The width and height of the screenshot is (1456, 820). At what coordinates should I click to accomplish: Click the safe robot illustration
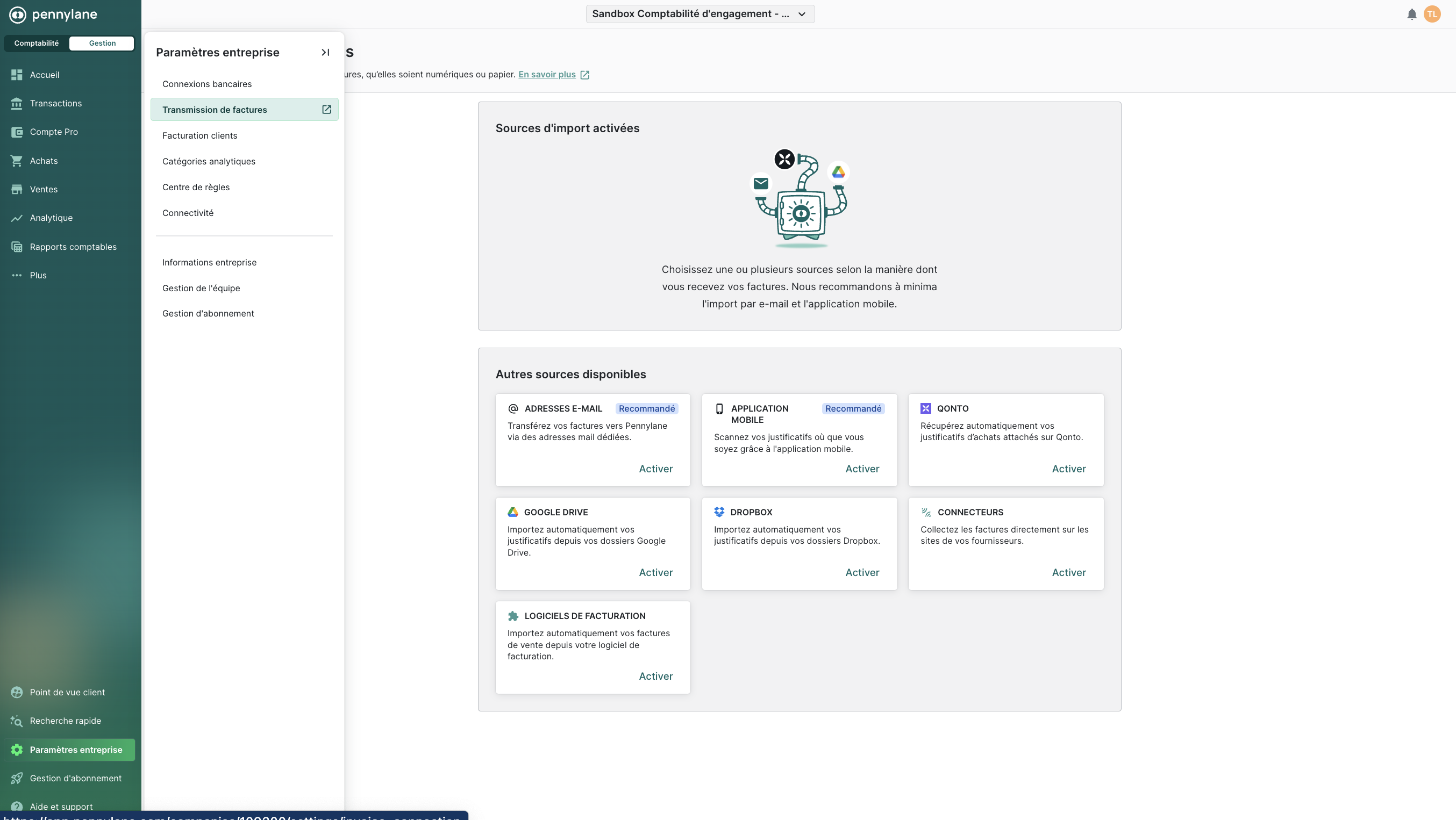pyautogui.click(x=800, y=199)
